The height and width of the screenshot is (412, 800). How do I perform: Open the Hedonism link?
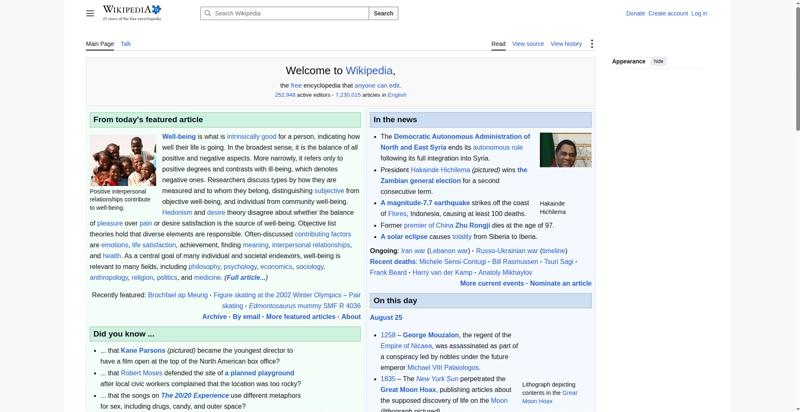pos(177,212)
